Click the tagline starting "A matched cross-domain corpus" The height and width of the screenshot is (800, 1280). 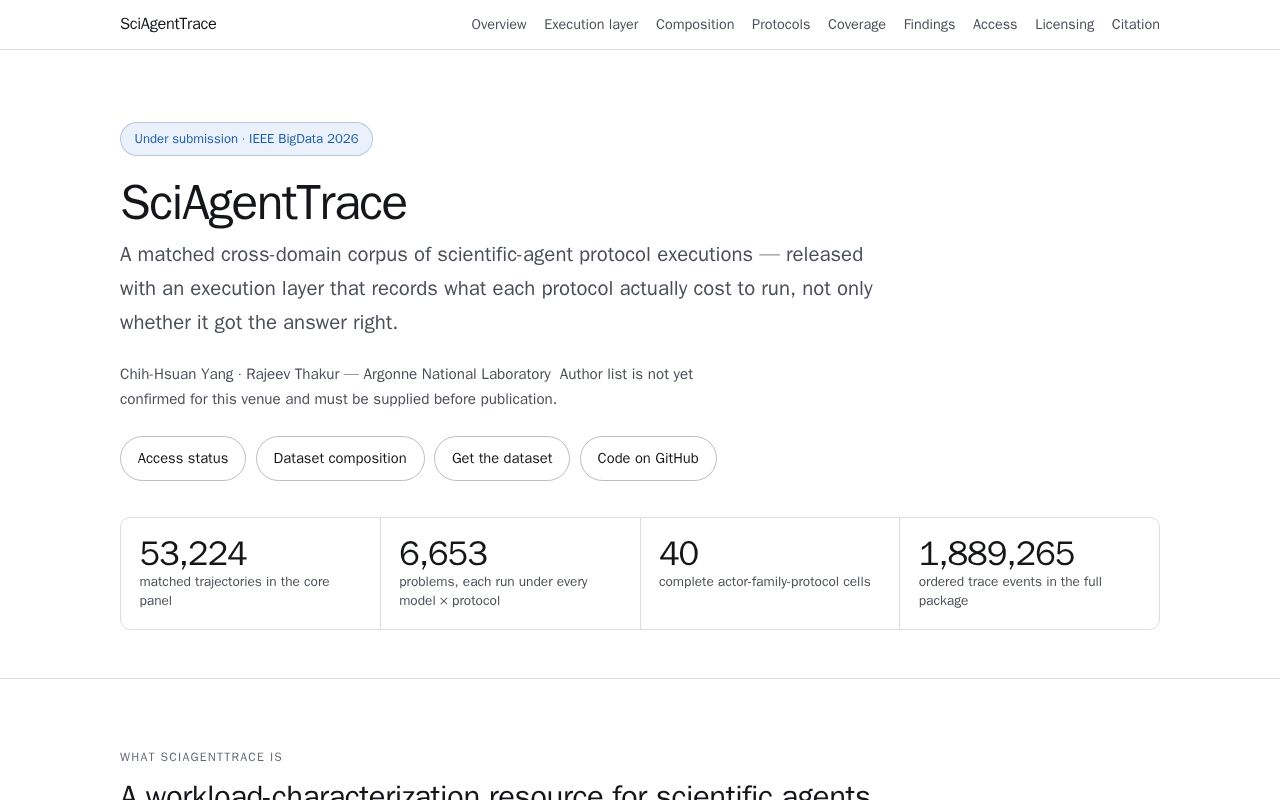[496, 288]
